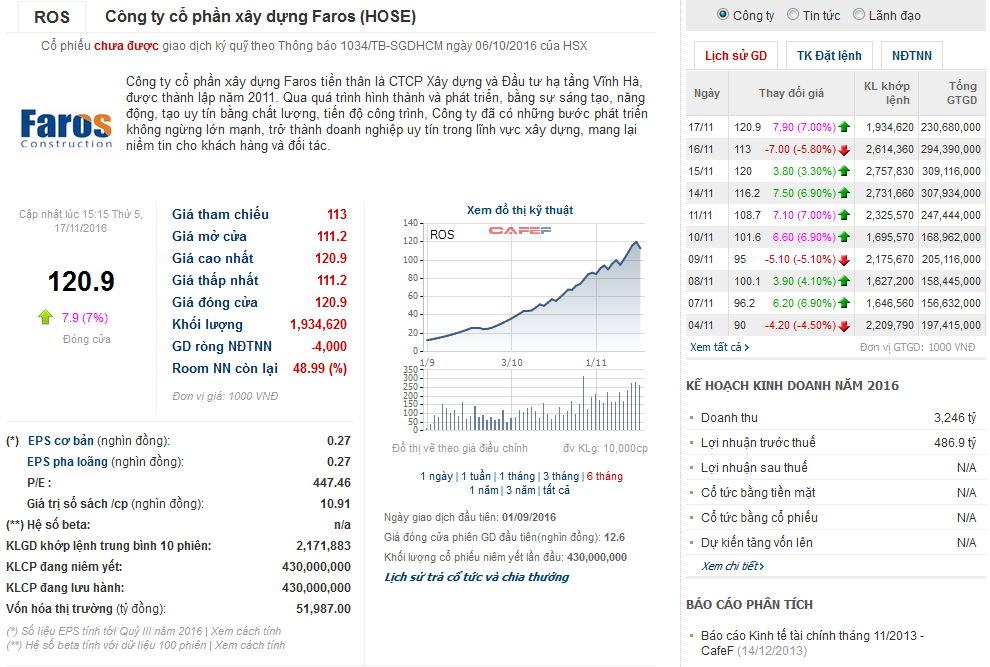This screenshot has height=667, width=990.
Task: Select the 6 tháng chart range
Action: [604, 476]
